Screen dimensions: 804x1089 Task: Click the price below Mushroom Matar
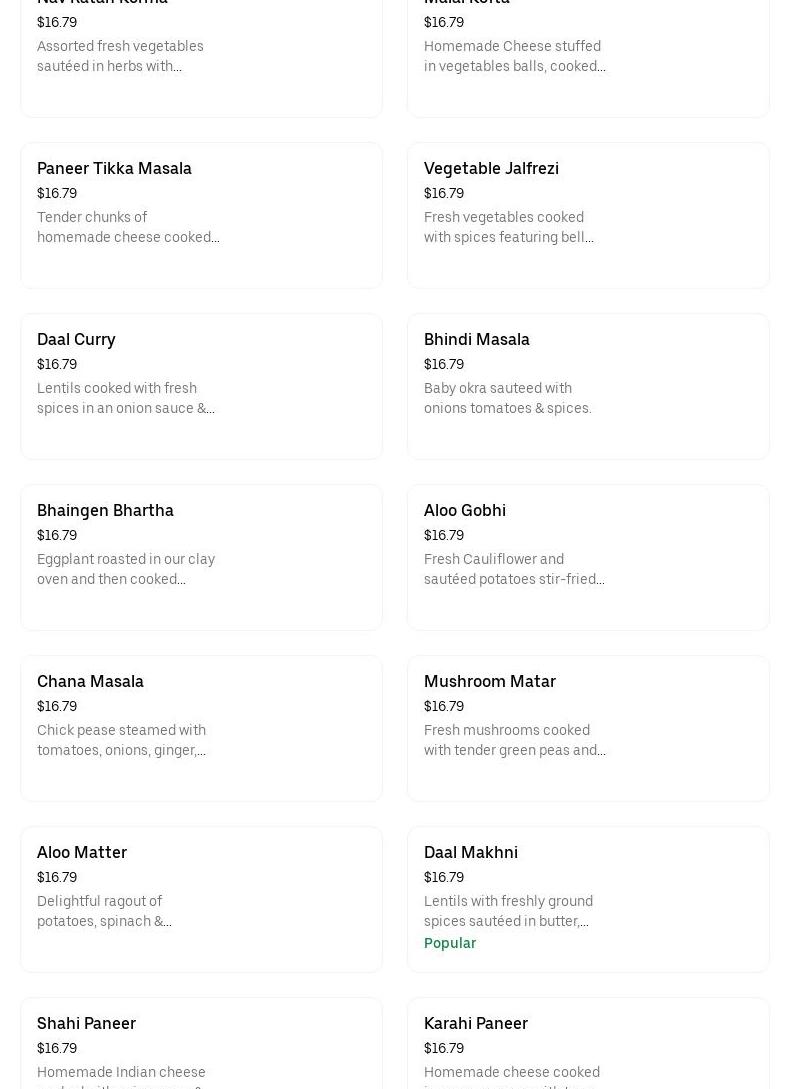443,706
